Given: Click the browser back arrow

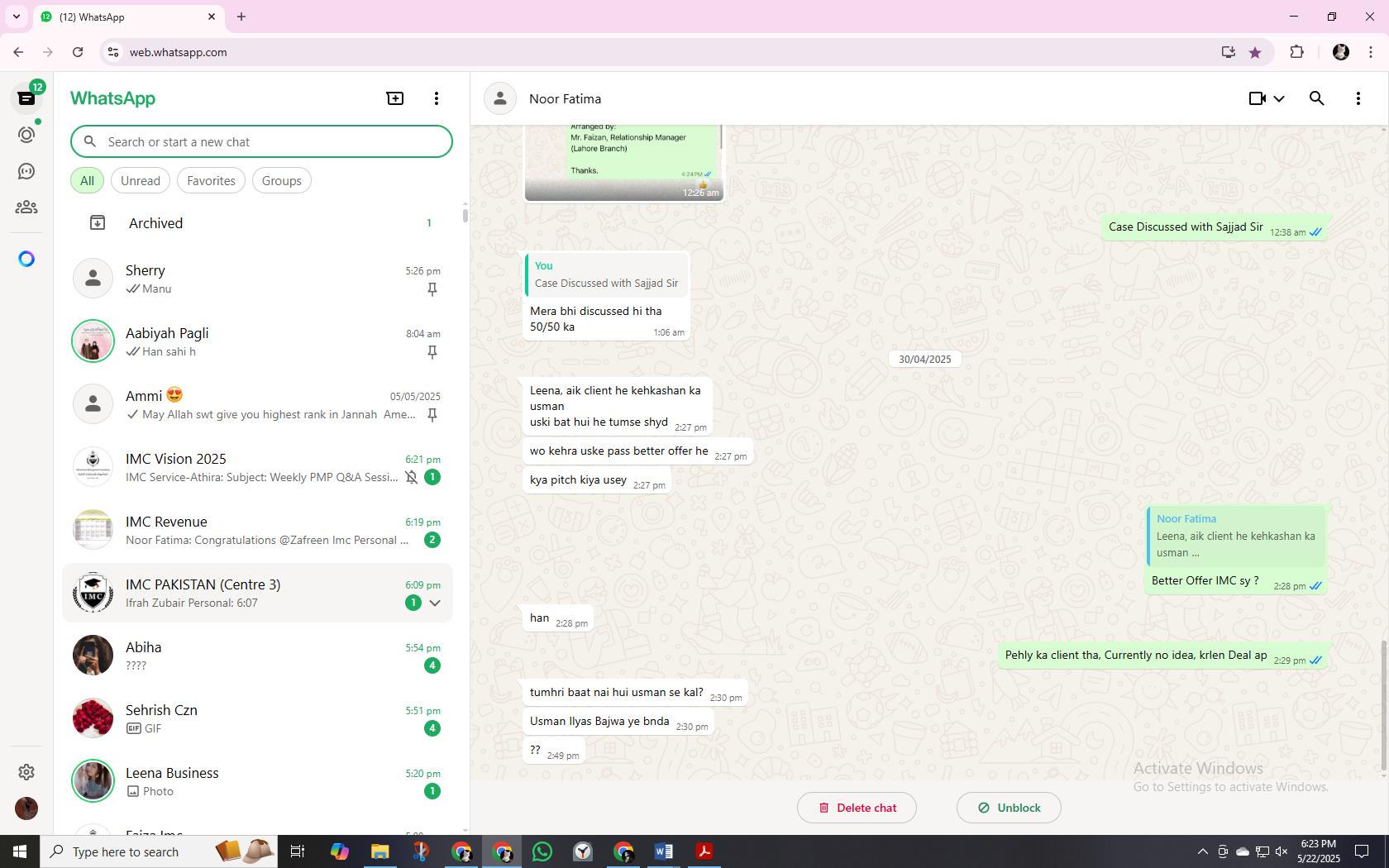Looking at the screenshot, I should coord(18,52).
